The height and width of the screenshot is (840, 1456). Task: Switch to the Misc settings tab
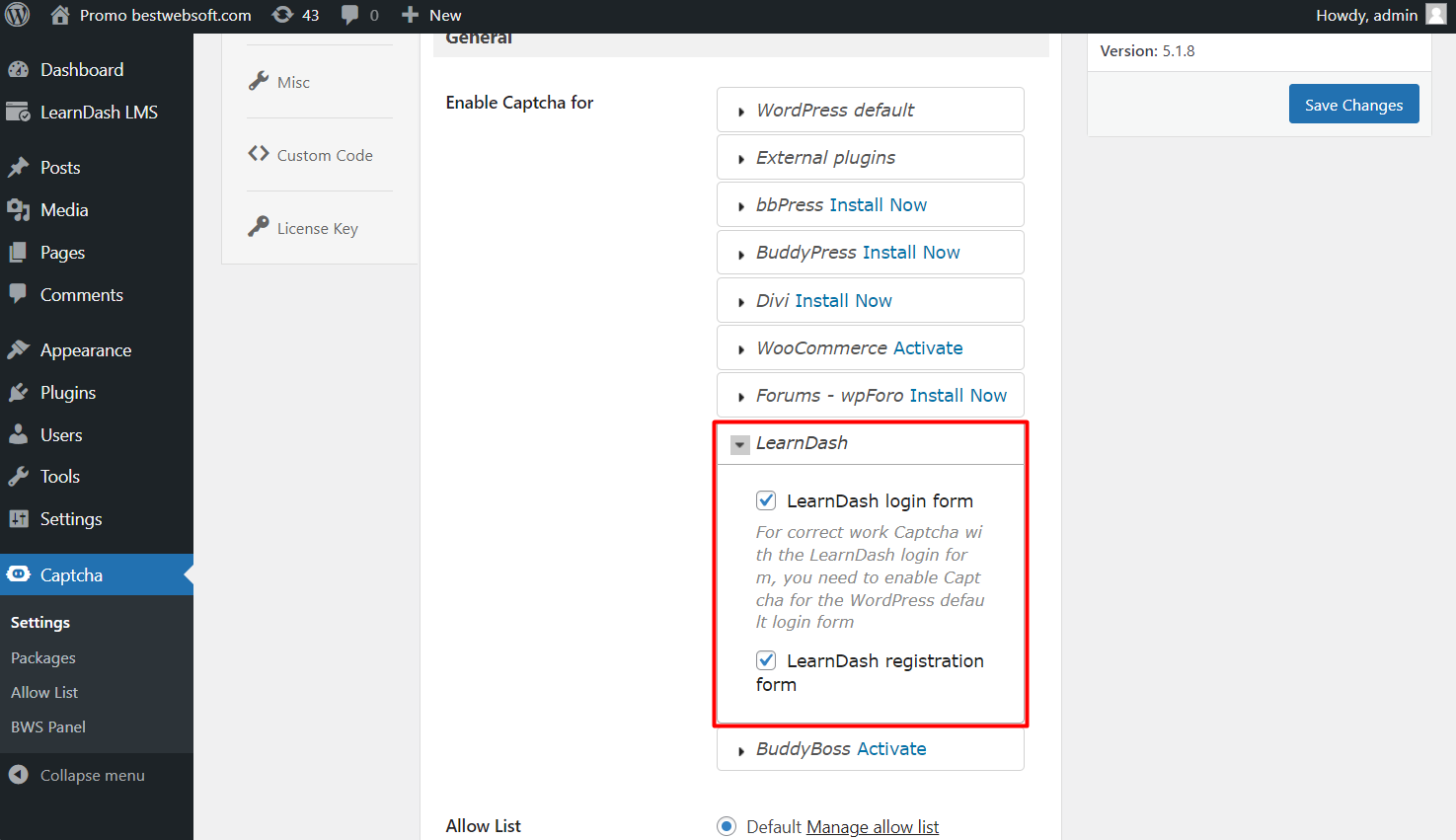(293, 82)
